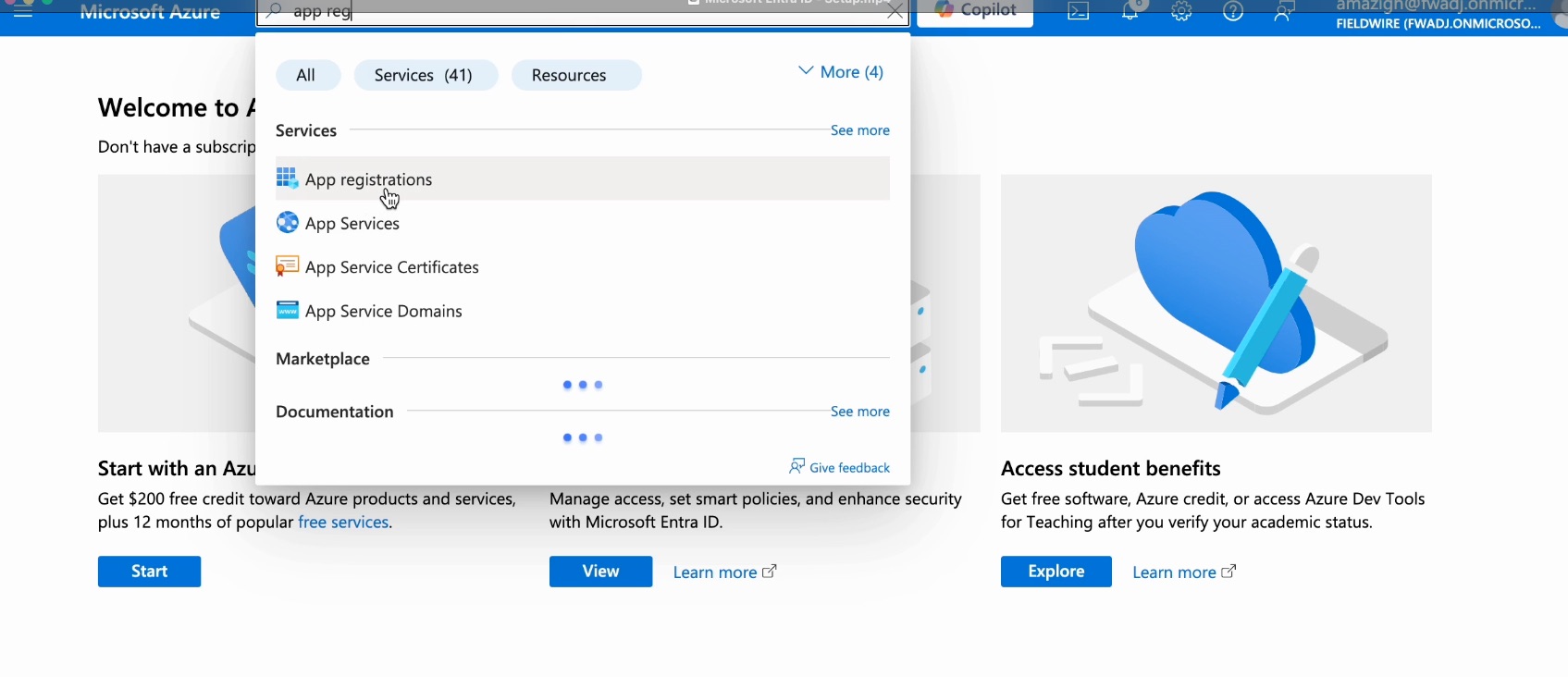Open the help question mark icon

(1233, 12)
